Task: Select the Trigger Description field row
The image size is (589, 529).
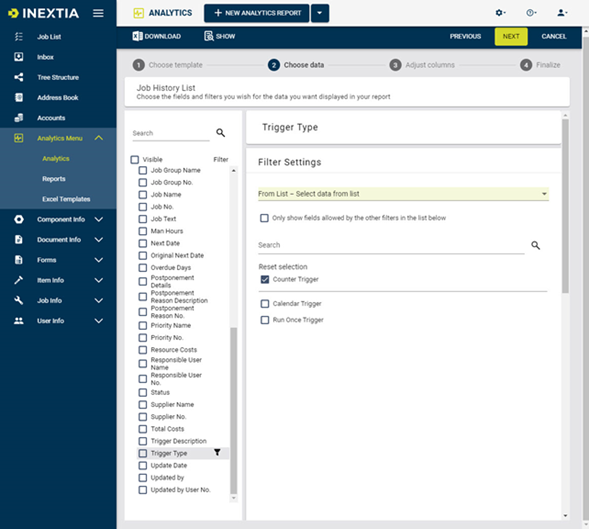Action: (x=183, y=441)
